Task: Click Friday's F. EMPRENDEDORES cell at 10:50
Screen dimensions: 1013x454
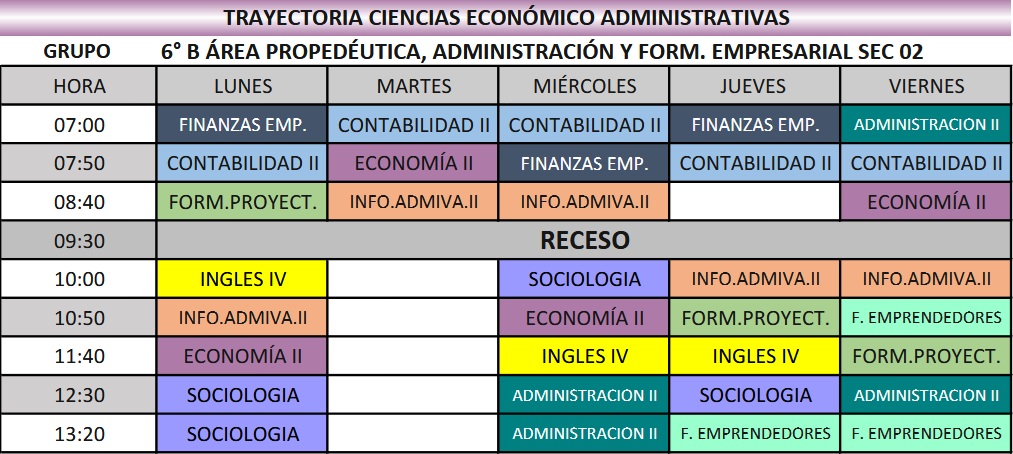Action: pos(926,318)
